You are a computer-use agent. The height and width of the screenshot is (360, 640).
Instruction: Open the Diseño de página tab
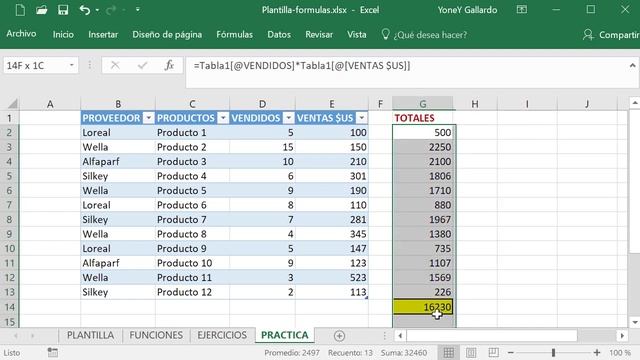(167, 35)
